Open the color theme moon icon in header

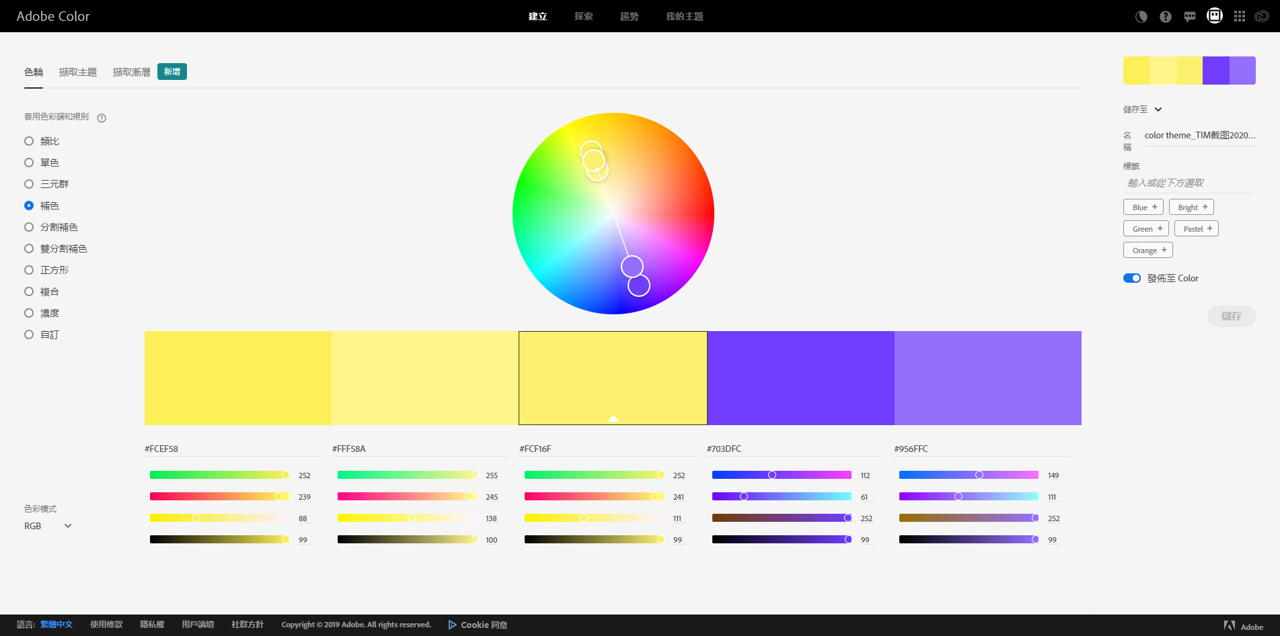(1141, 17)
